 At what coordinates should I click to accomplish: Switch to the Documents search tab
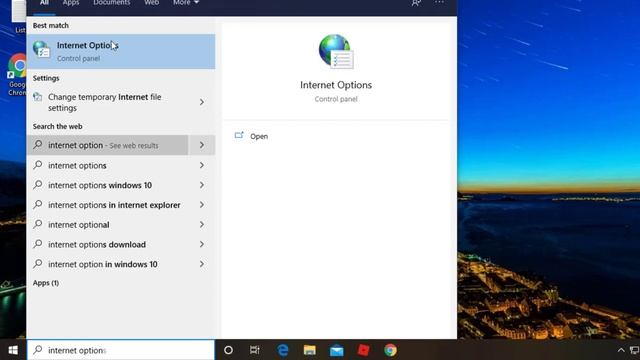pyautogui.click(x=111, y=3)
